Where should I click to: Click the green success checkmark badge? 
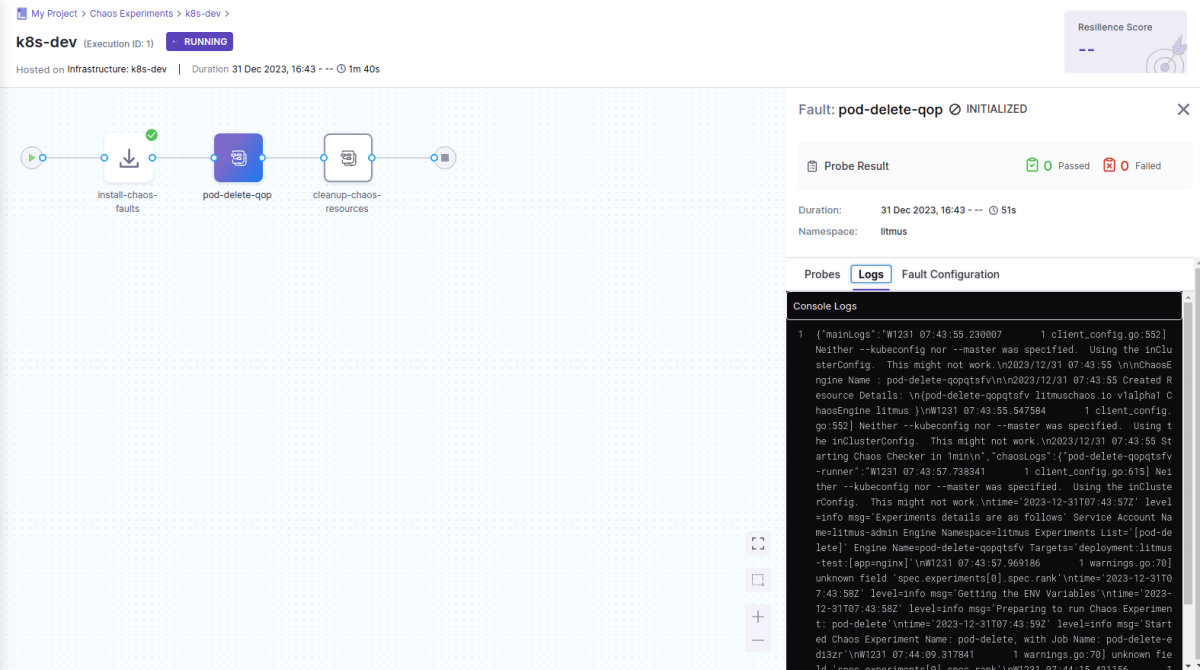(151, 135)
